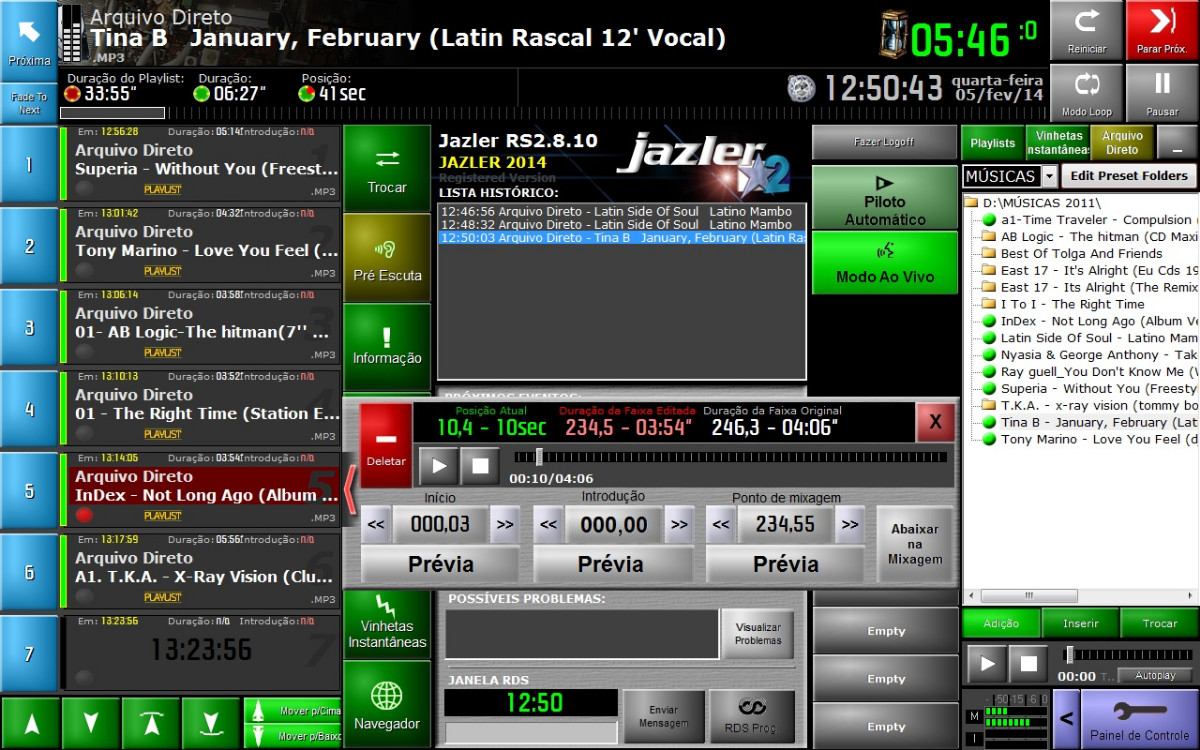
Task: Toggle Modo Loop
Action: (1087, 93)
